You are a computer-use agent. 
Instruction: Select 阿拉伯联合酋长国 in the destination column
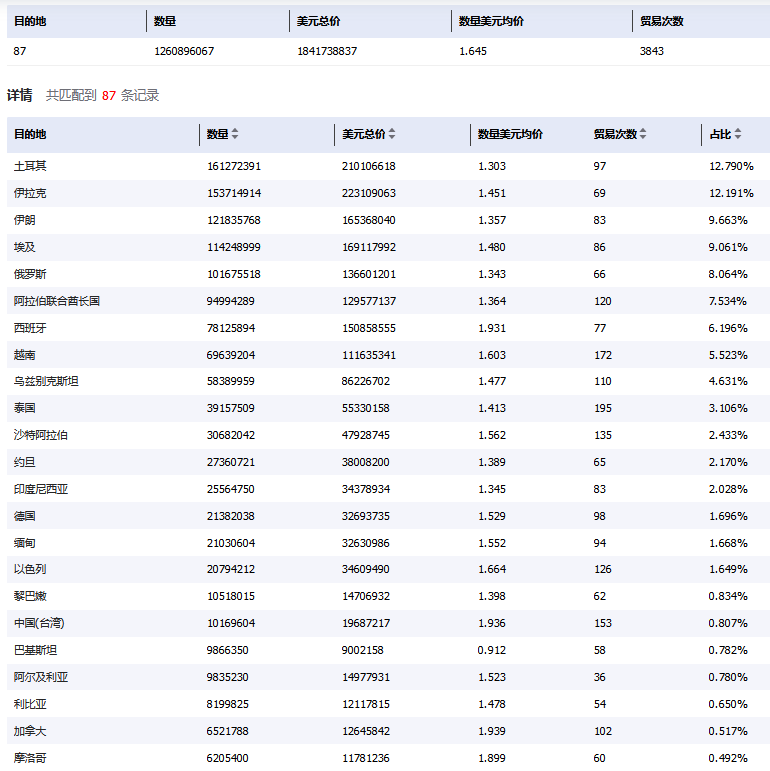pyautogui.click(x=57, y=301)
